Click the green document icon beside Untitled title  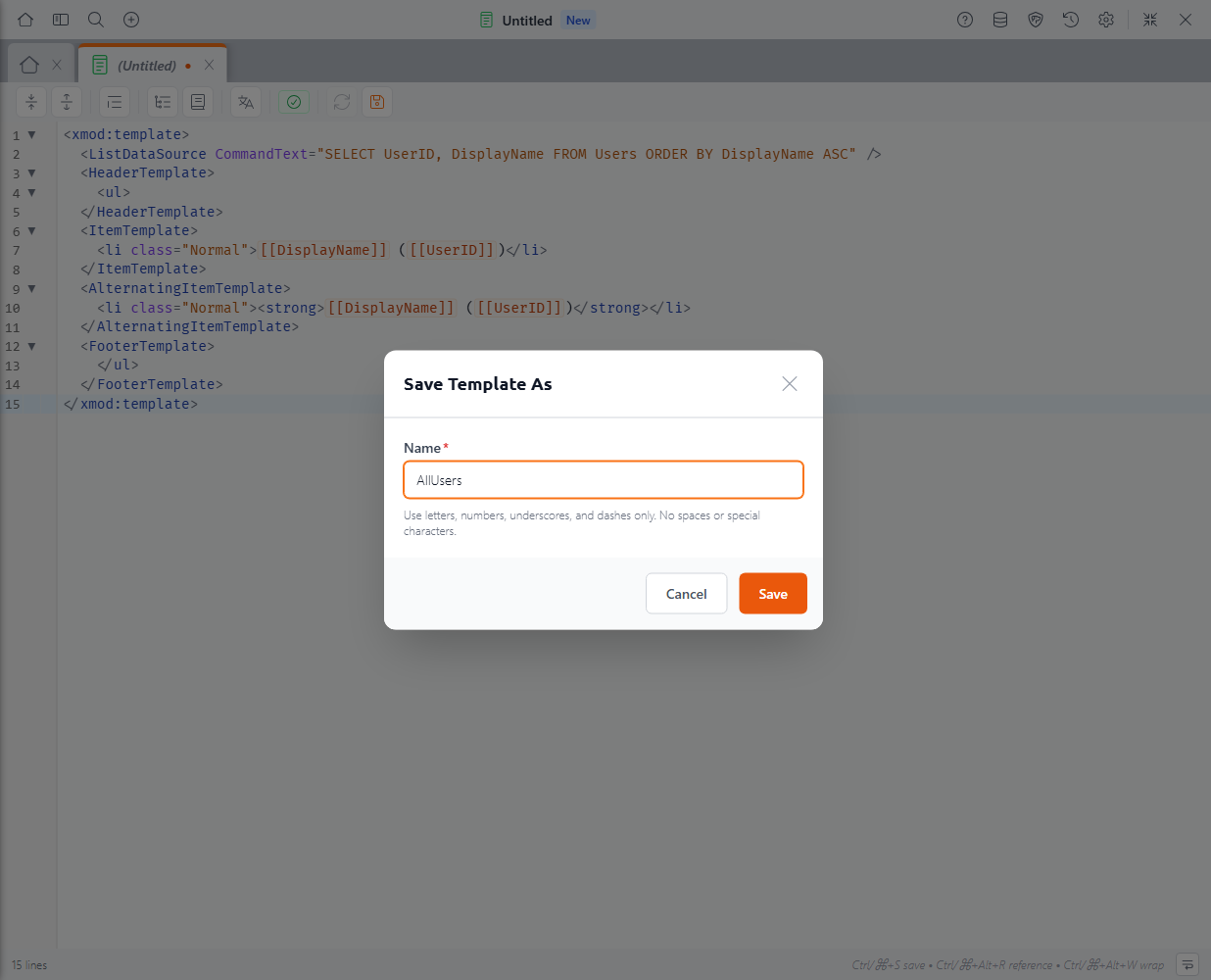[487, 20]
